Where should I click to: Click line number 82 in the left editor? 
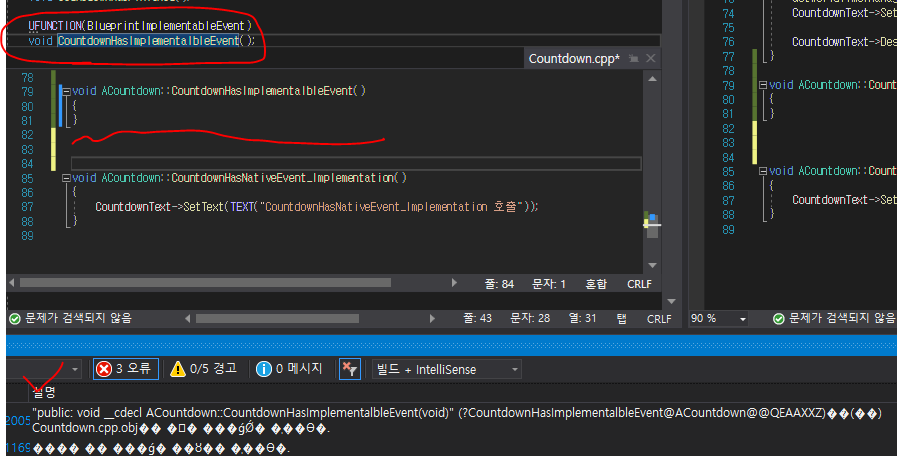pyautogui.click(x=27, y=135)
